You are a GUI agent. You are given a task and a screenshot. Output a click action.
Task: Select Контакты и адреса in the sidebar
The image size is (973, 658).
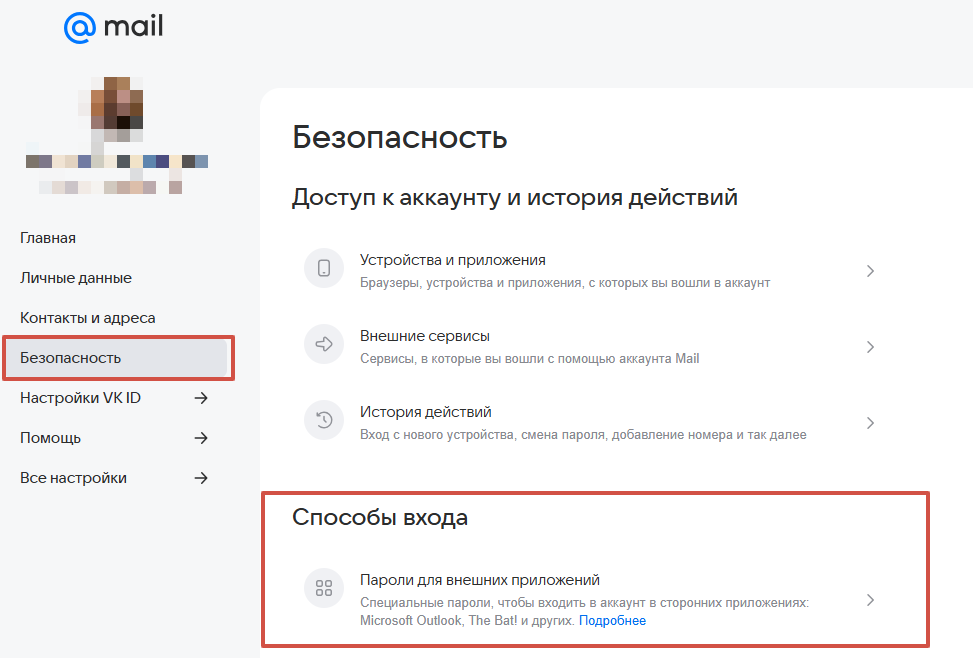tap(88, 318)
